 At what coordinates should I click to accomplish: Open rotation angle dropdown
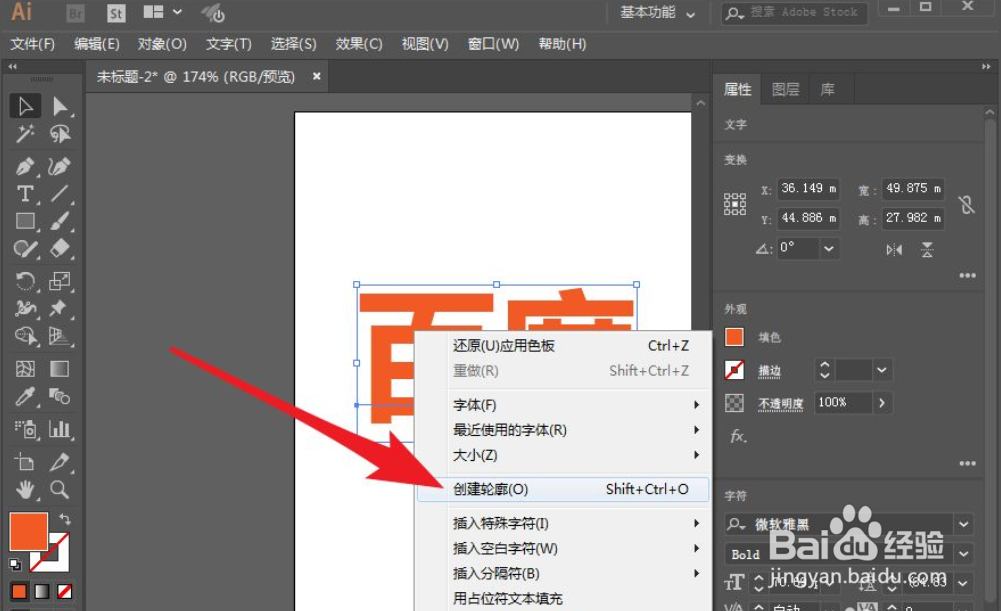tap(829, 248)
